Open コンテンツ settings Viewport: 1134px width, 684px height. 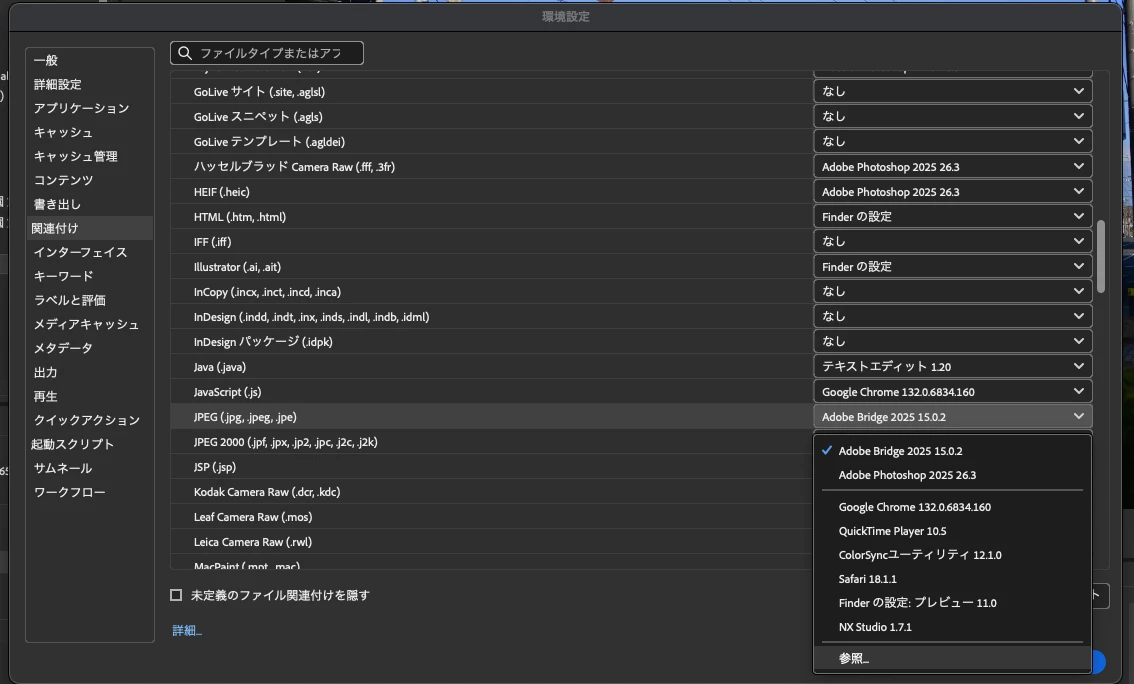pyautogui.click(x=63, y=180)
